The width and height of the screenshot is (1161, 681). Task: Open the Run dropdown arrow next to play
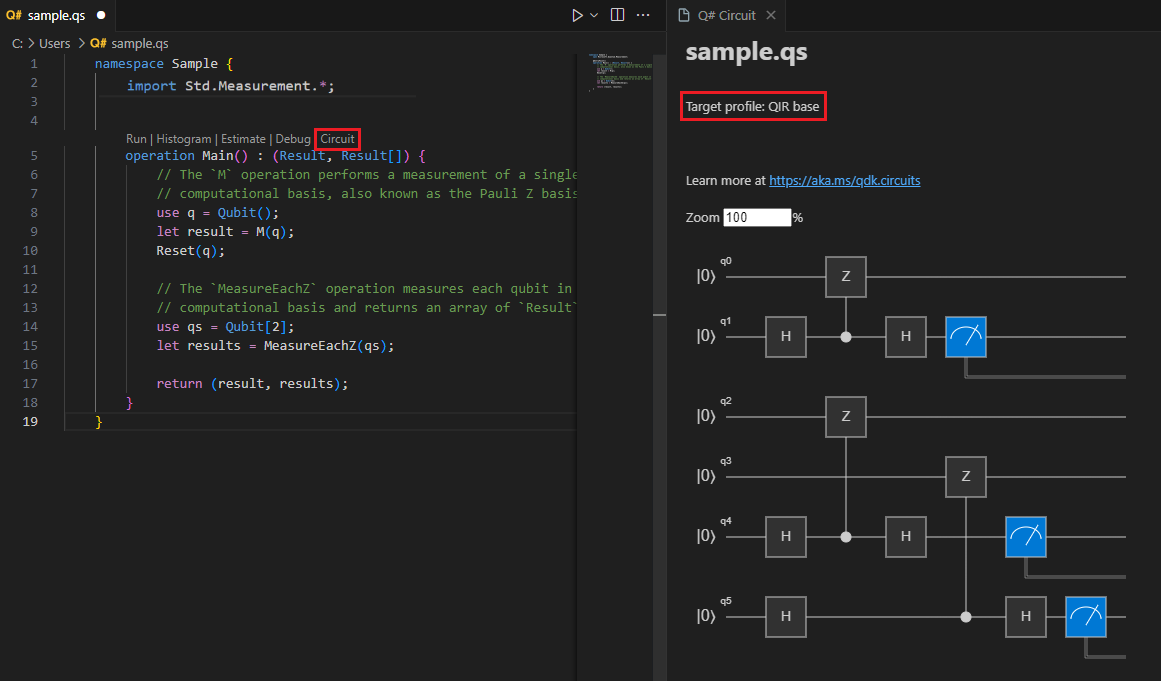click(594, 15)
